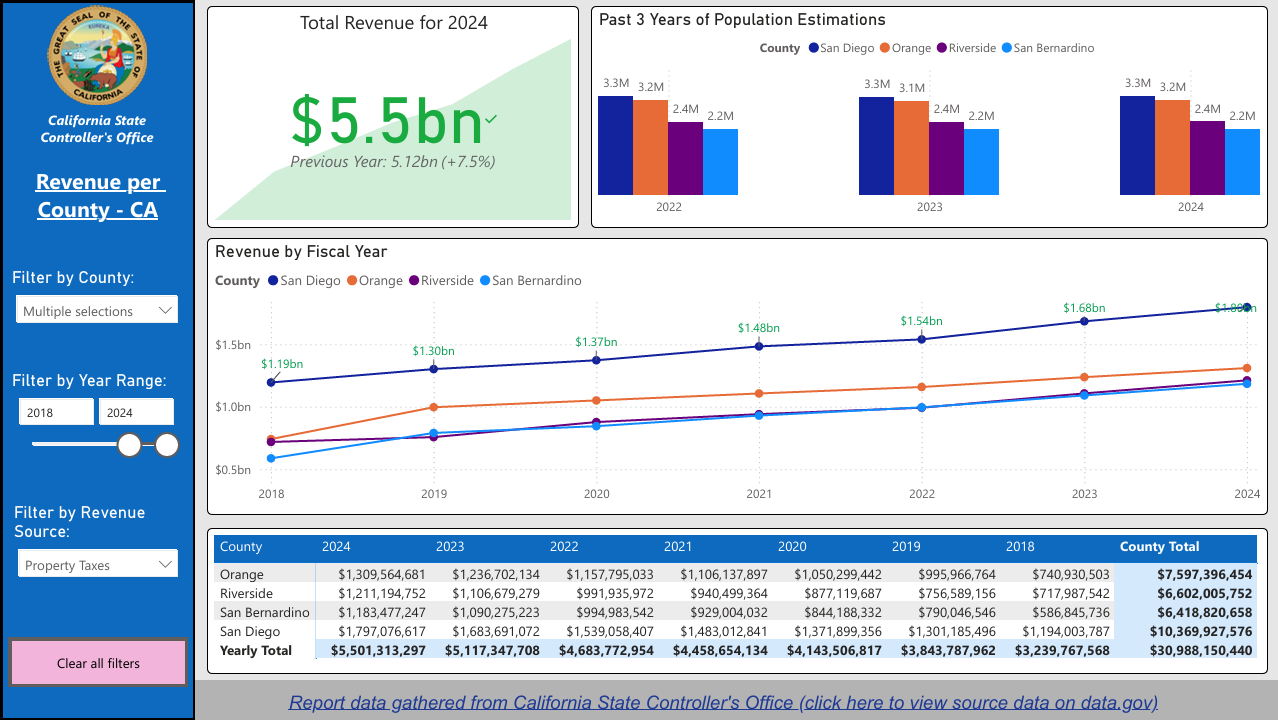Open the Filter by Revenue Source dropdown
The image size is (1278, 720).
[x=97, y=564]
